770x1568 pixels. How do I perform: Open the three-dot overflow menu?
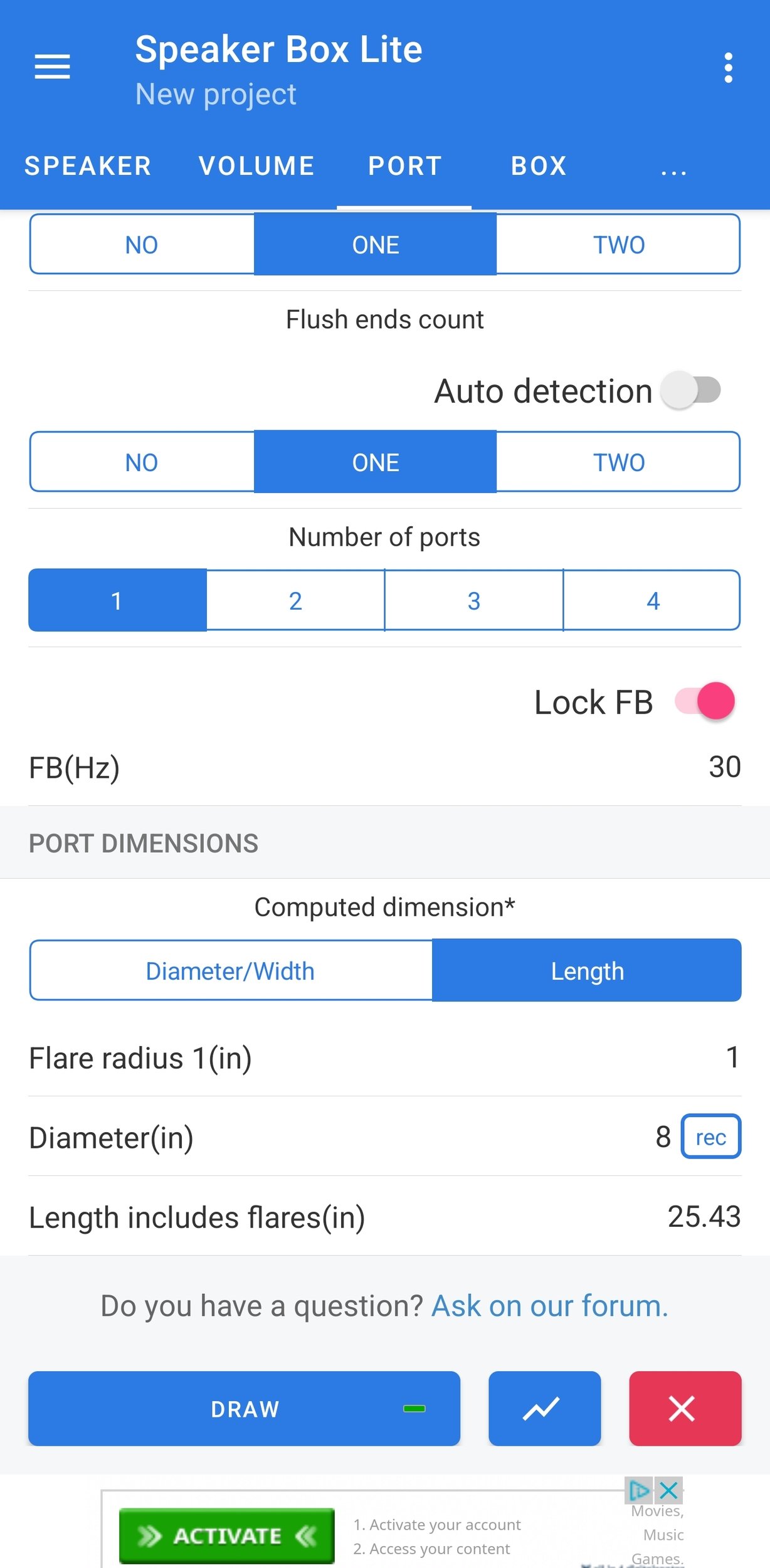pyautogui.click(x=728, y=67)
